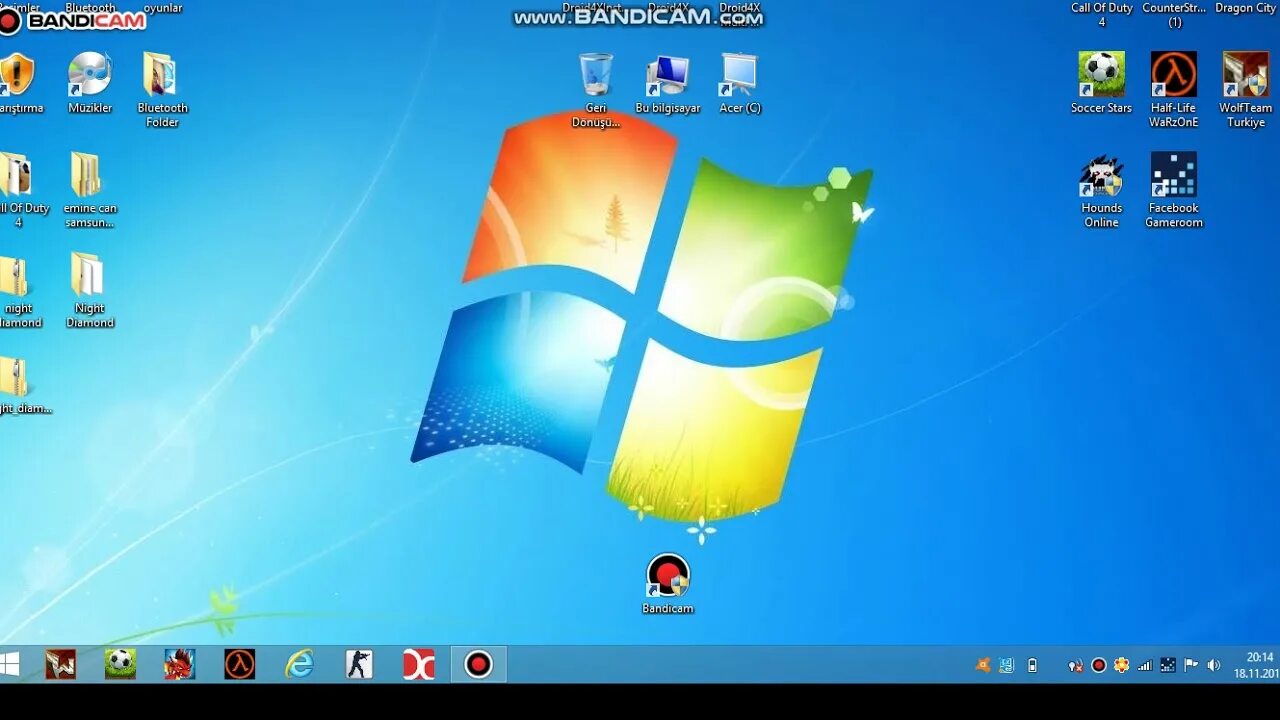
Task: Launch WolfTeam Turkiye desktop shortcut
Action: pos(1245,90)
